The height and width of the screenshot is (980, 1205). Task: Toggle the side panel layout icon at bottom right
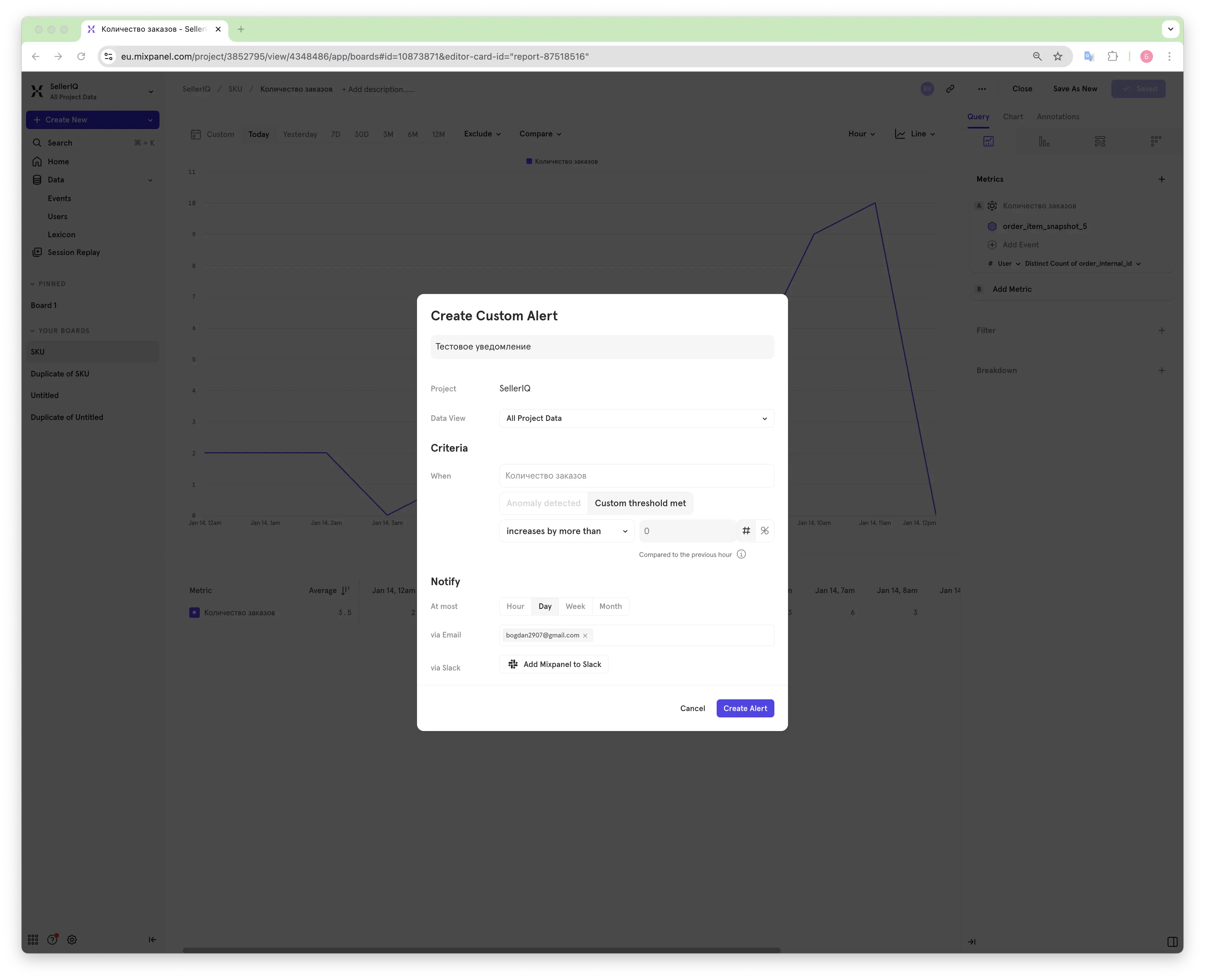coord(1172,942)
